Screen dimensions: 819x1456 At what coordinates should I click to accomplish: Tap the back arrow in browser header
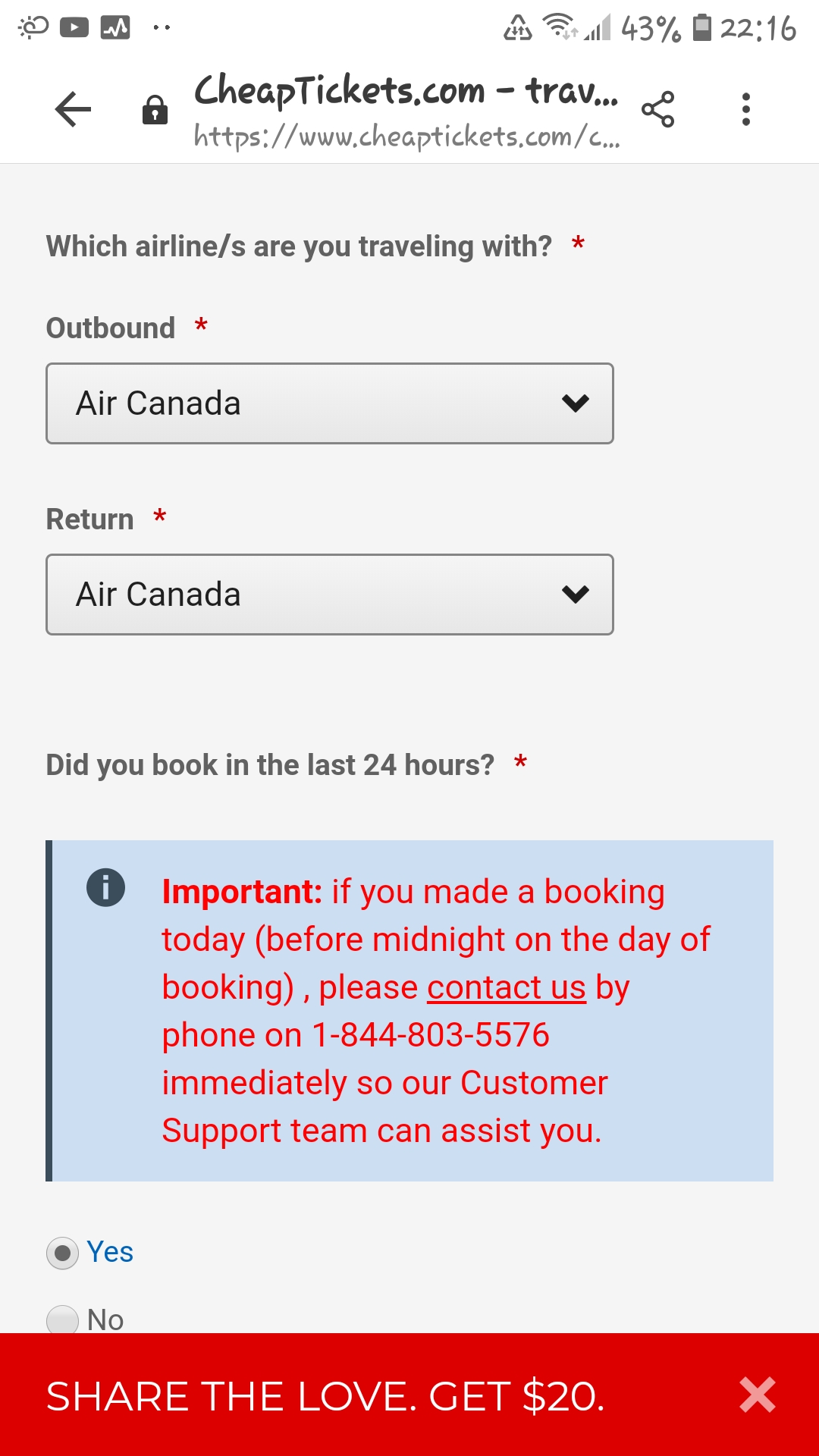coord(73,109)
